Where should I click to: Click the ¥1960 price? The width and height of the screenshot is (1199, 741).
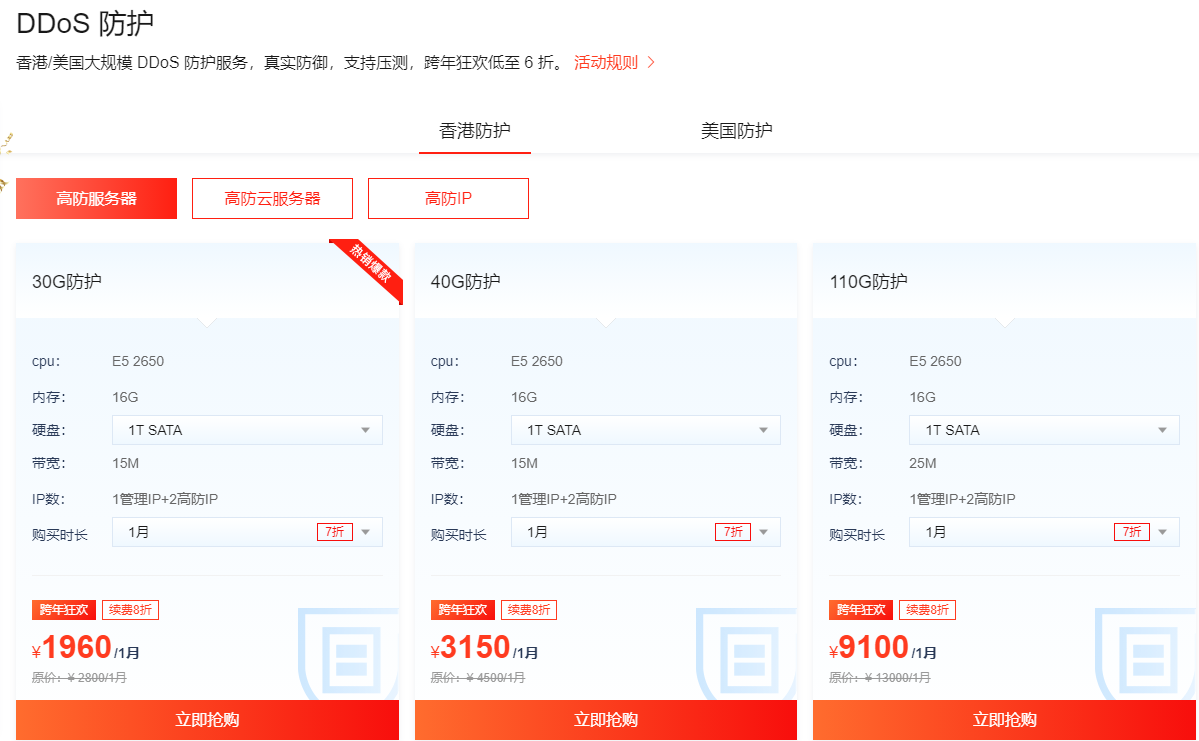tap(73, 648)
